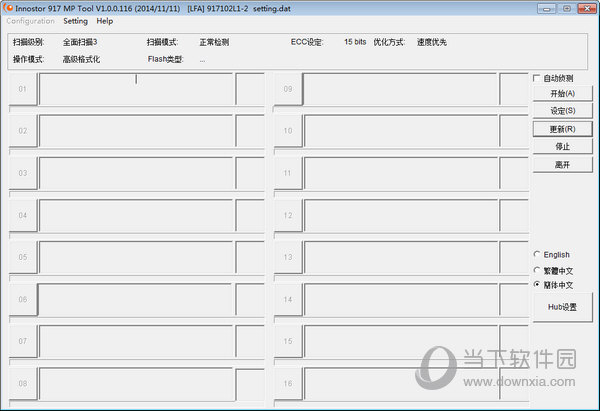The height and width of the screenshot is (411, 600).
Task: Open the Help menu
Action: point(104,21)
